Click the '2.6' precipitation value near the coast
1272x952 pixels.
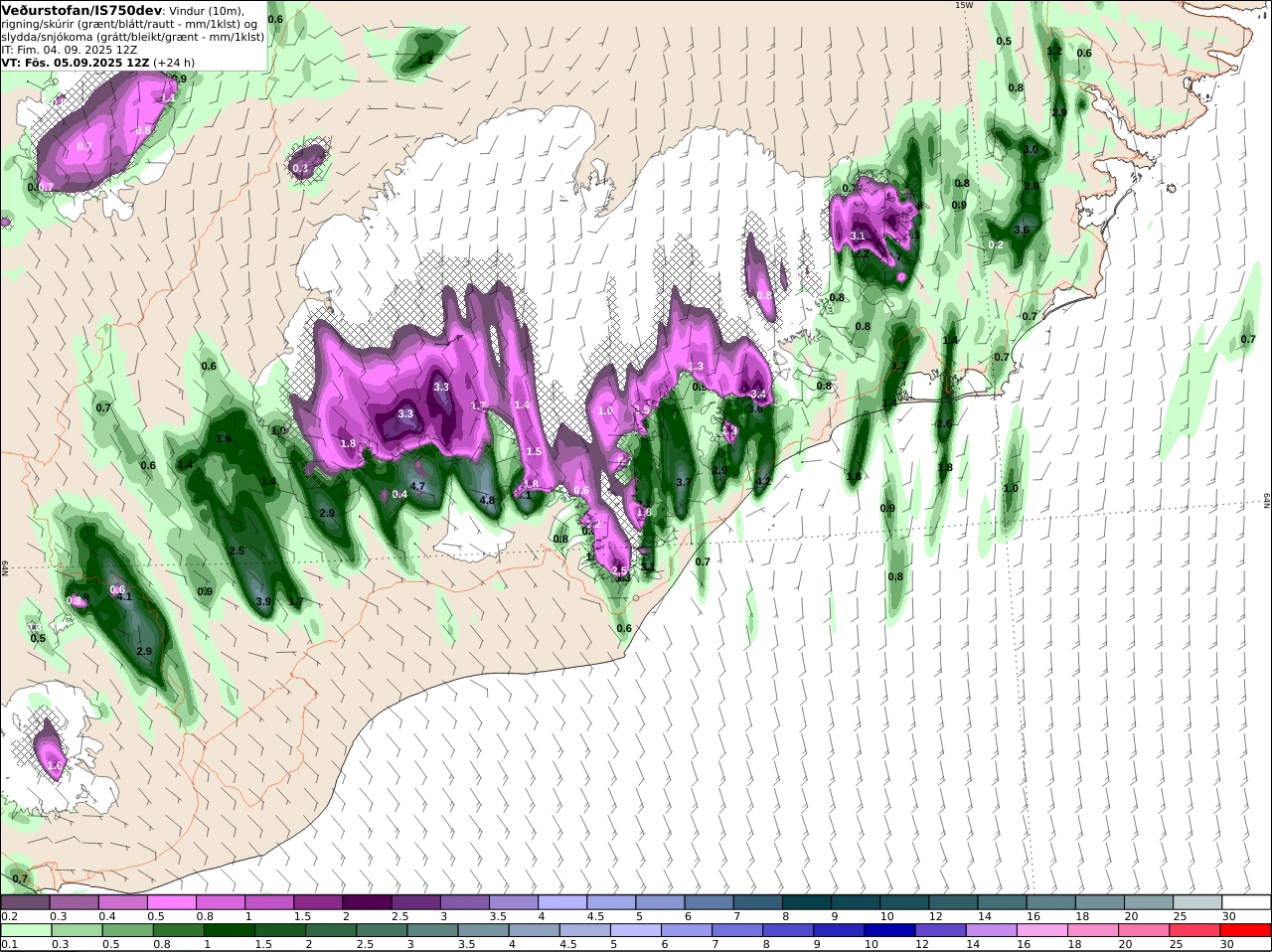[944, 424]
